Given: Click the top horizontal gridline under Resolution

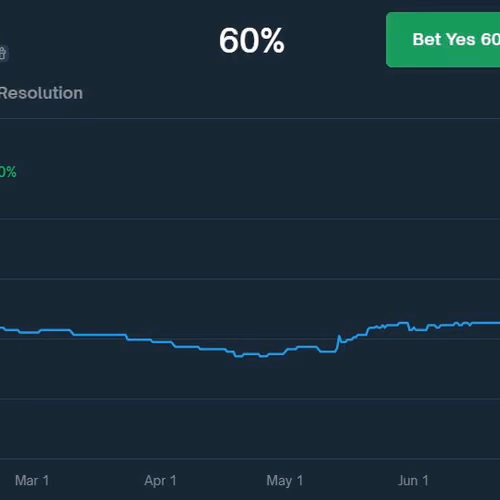Looking at the screenshot, I should 250,118.
